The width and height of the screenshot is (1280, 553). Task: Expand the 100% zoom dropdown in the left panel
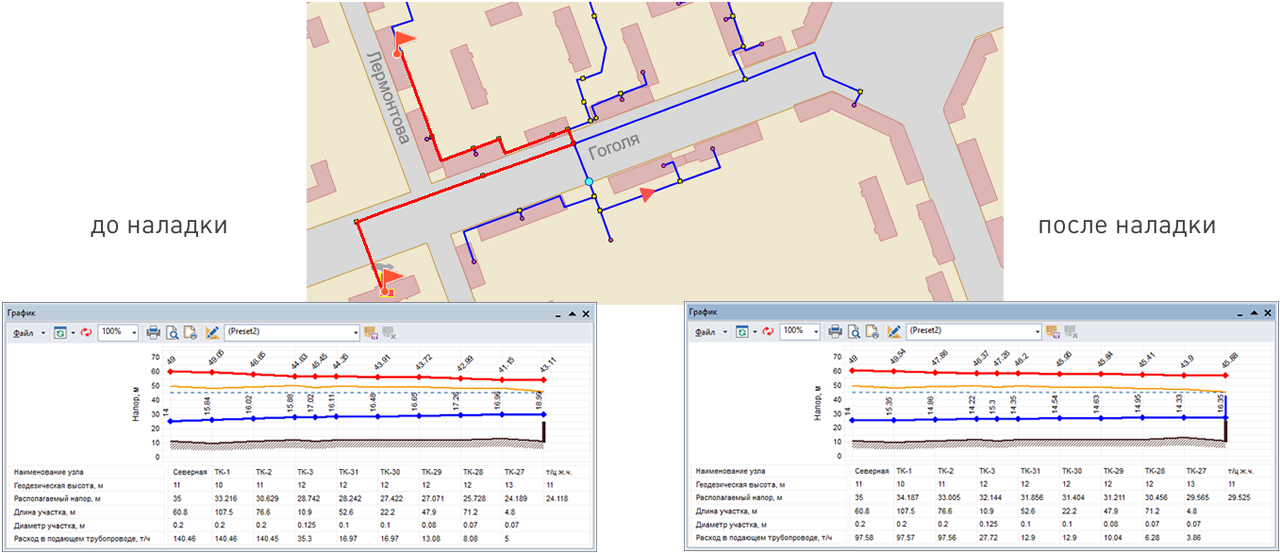[133, 332]
